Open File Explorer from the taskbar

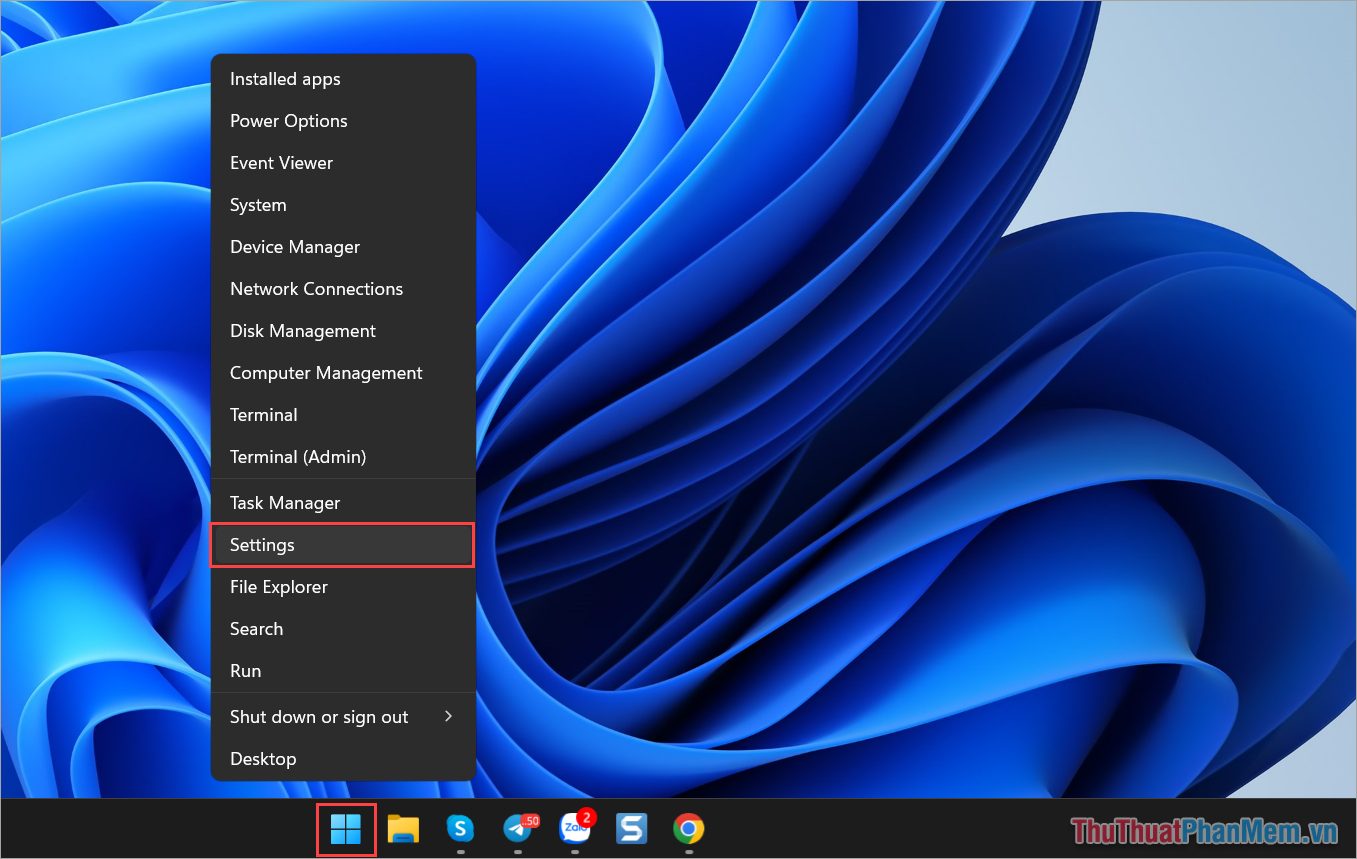(x=403, y=829)
